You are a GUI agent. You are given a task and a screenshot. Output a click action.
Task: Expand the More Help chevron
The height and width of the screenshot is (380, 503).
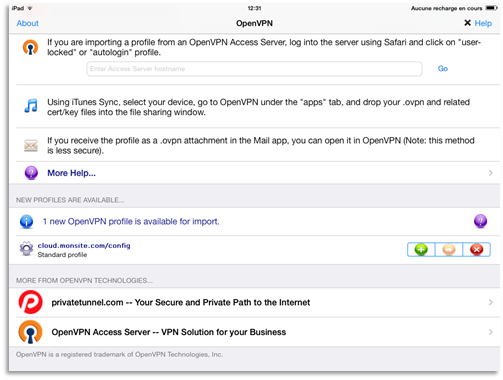pos(490,173)
